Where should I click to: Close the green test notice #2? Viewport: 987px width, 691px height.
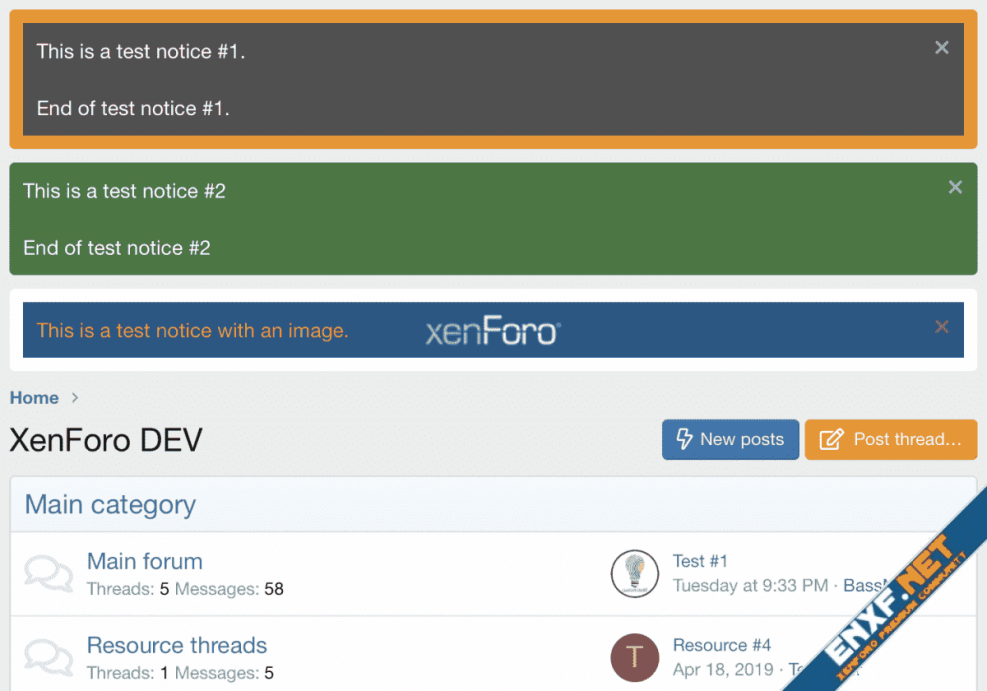[x=955, y=187]
